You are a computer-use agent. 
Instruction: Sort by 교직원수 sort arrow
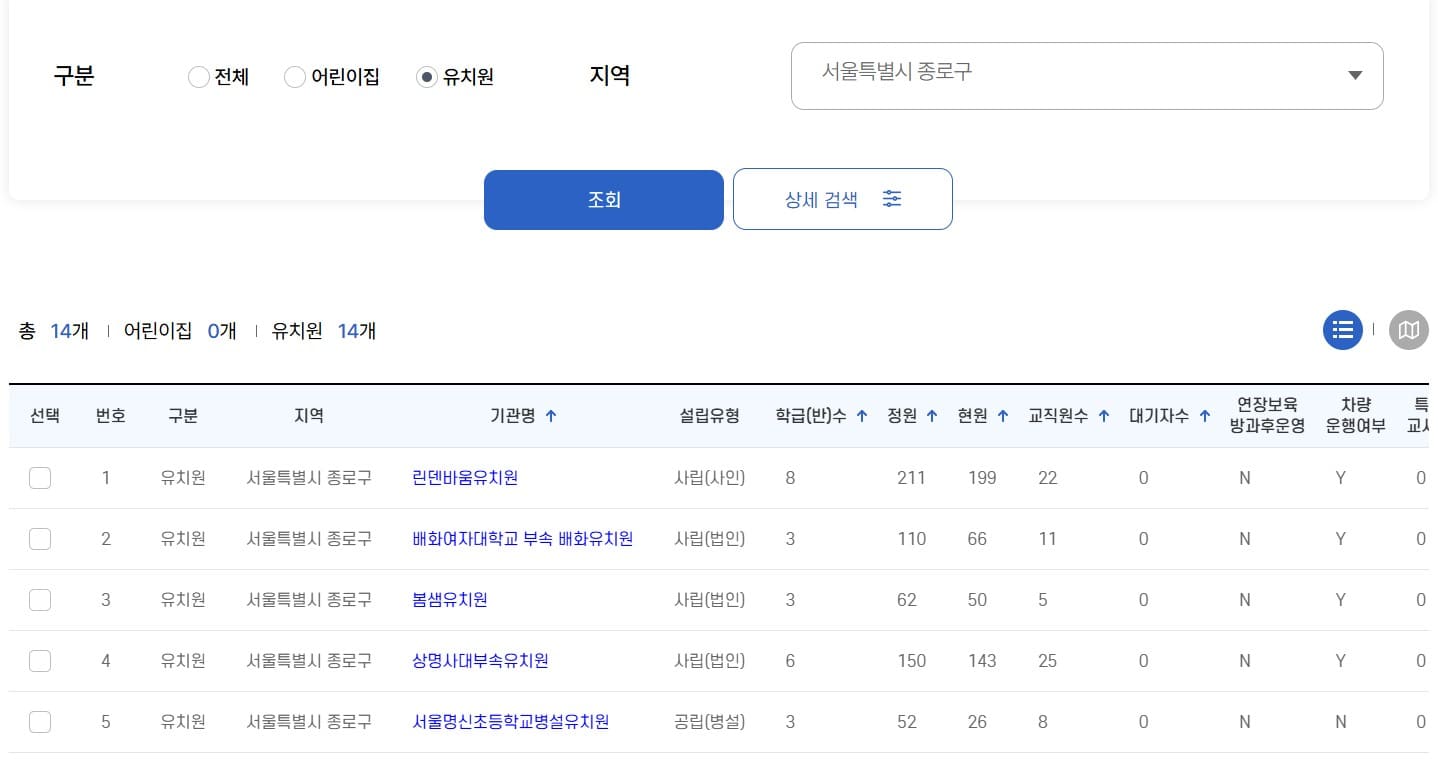1103,416
